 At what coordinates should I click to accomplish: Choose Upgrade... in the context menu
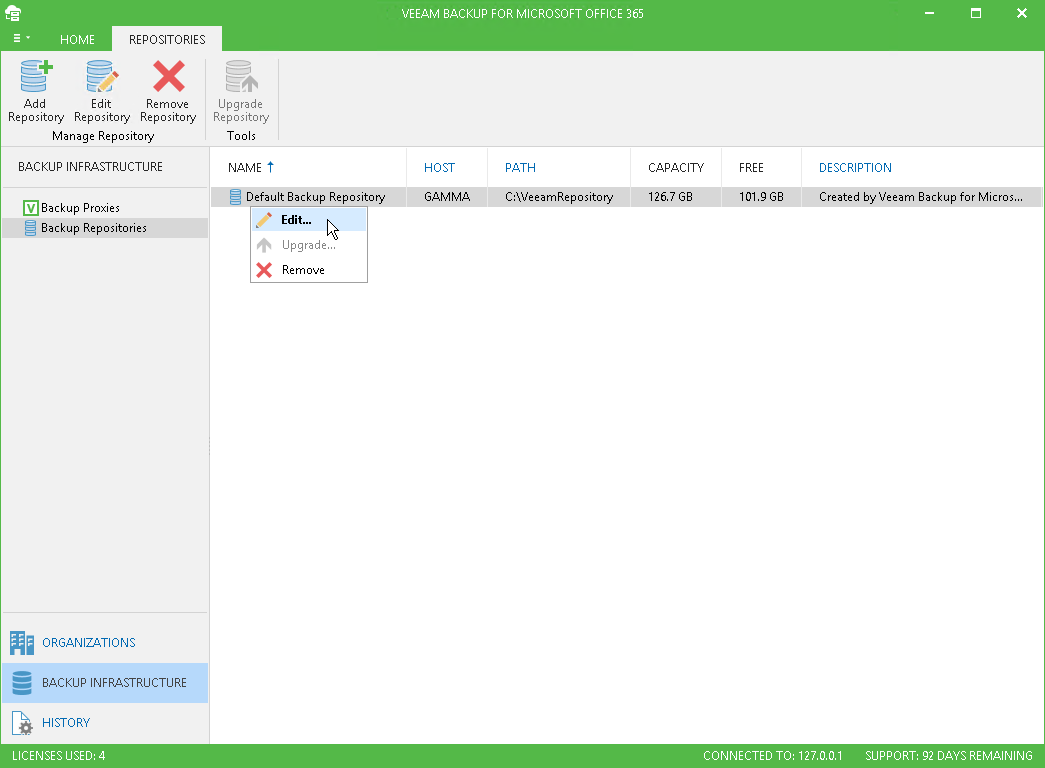[309, 245]
